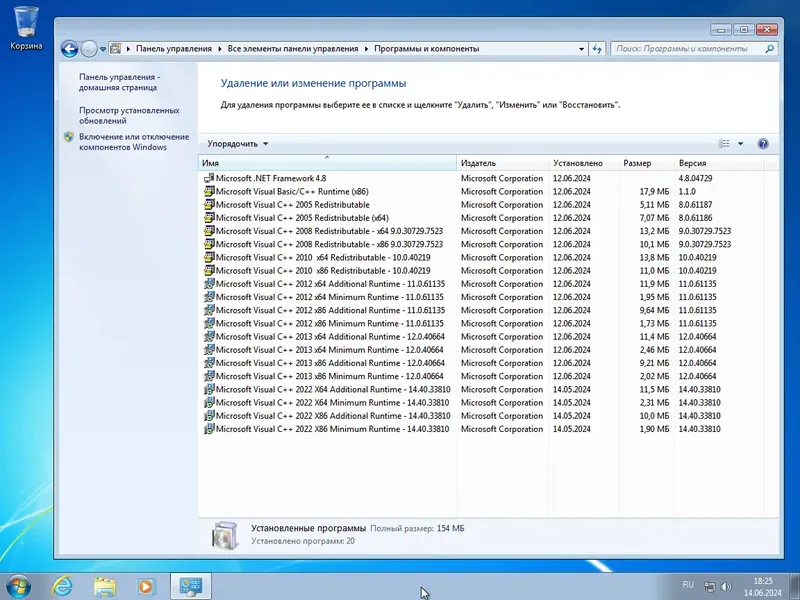The image size is (800, 600).
Task: Expand arrow after Все элементы панели управления
Action: pos(366,49)
